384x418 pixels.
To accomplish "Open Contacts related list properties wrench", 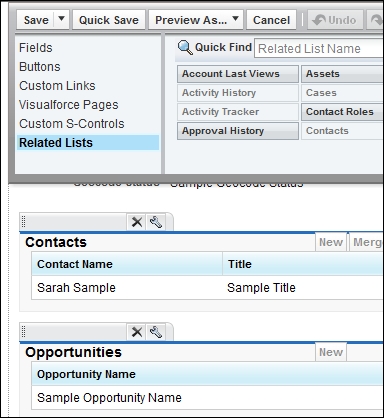I will coord(156,222).
